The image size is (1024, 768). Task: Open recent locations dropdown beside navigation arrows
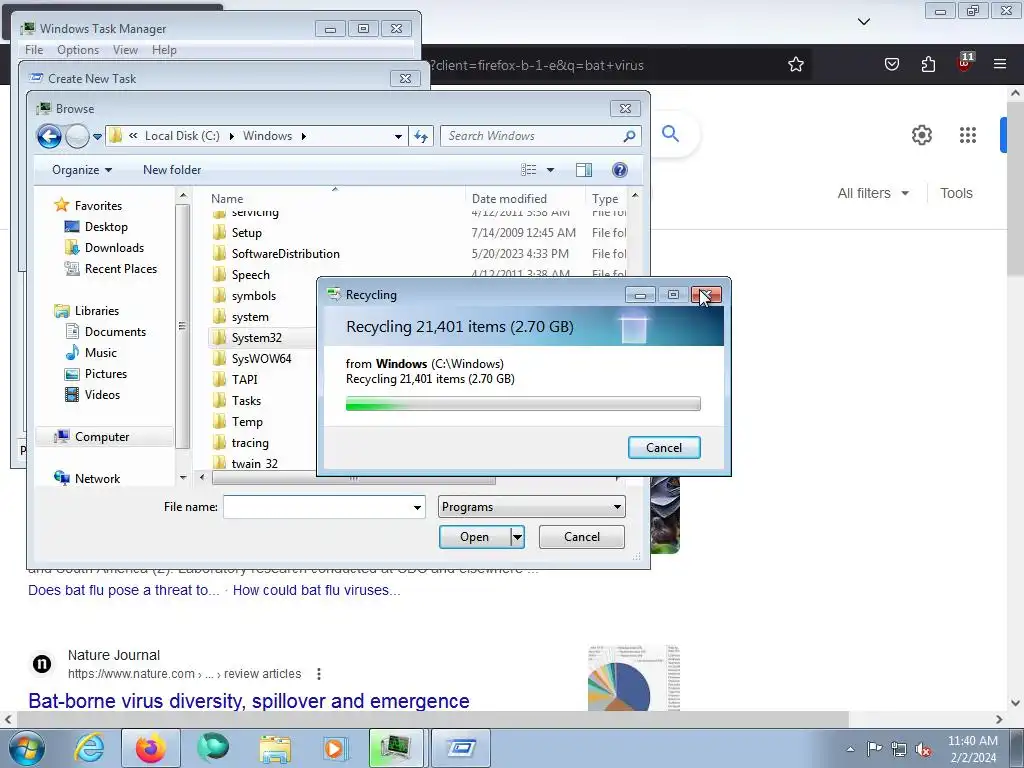[x=97, y=136]
